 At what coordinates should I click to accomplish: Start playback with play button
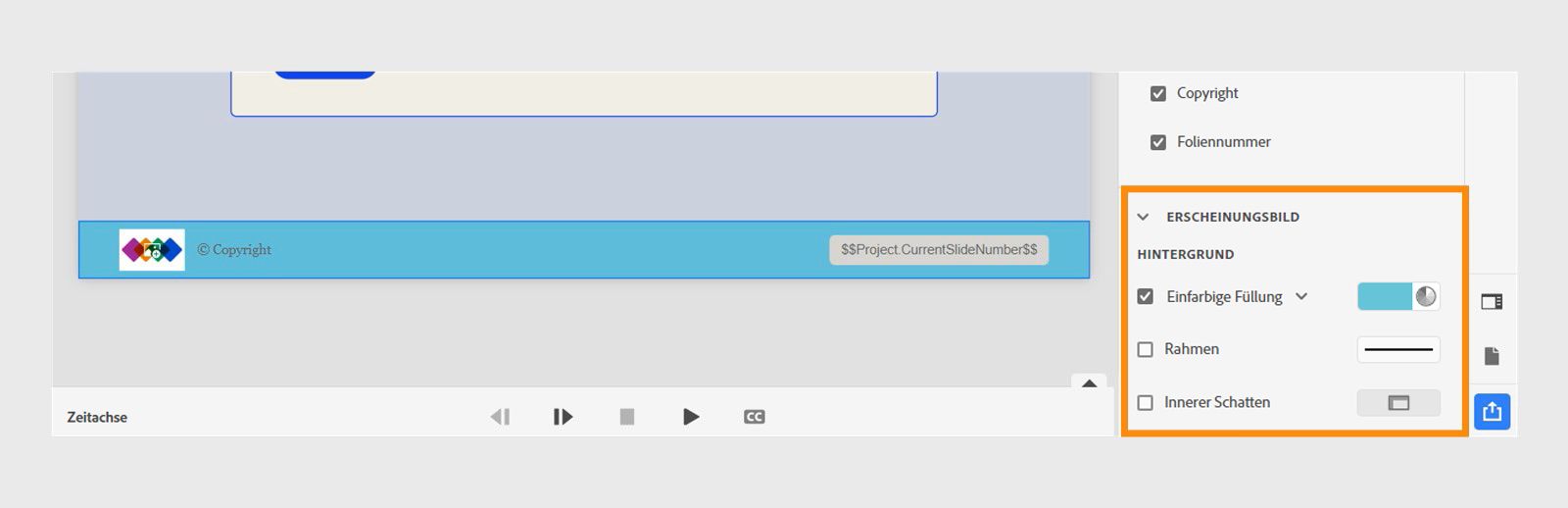coord(691,417)
